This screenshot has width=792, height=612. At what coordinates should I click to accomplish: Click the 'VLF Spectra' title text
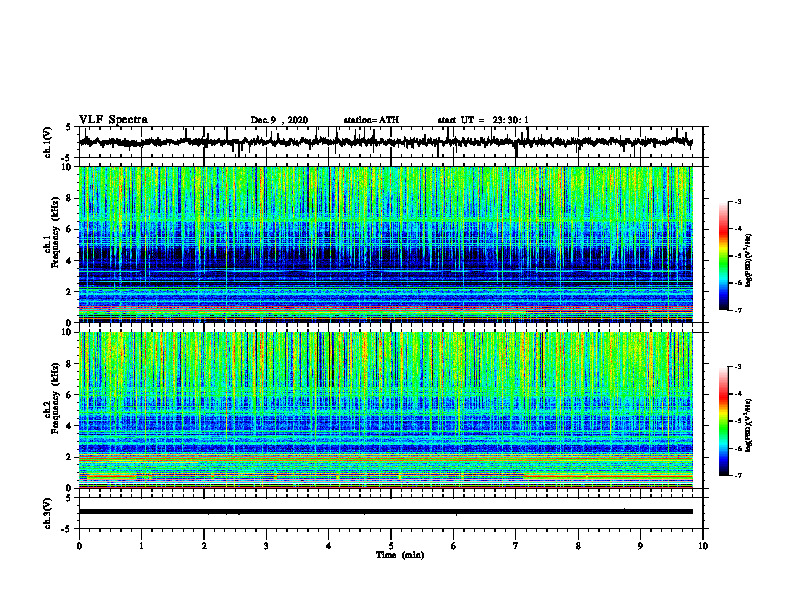[x=113, y=120]
